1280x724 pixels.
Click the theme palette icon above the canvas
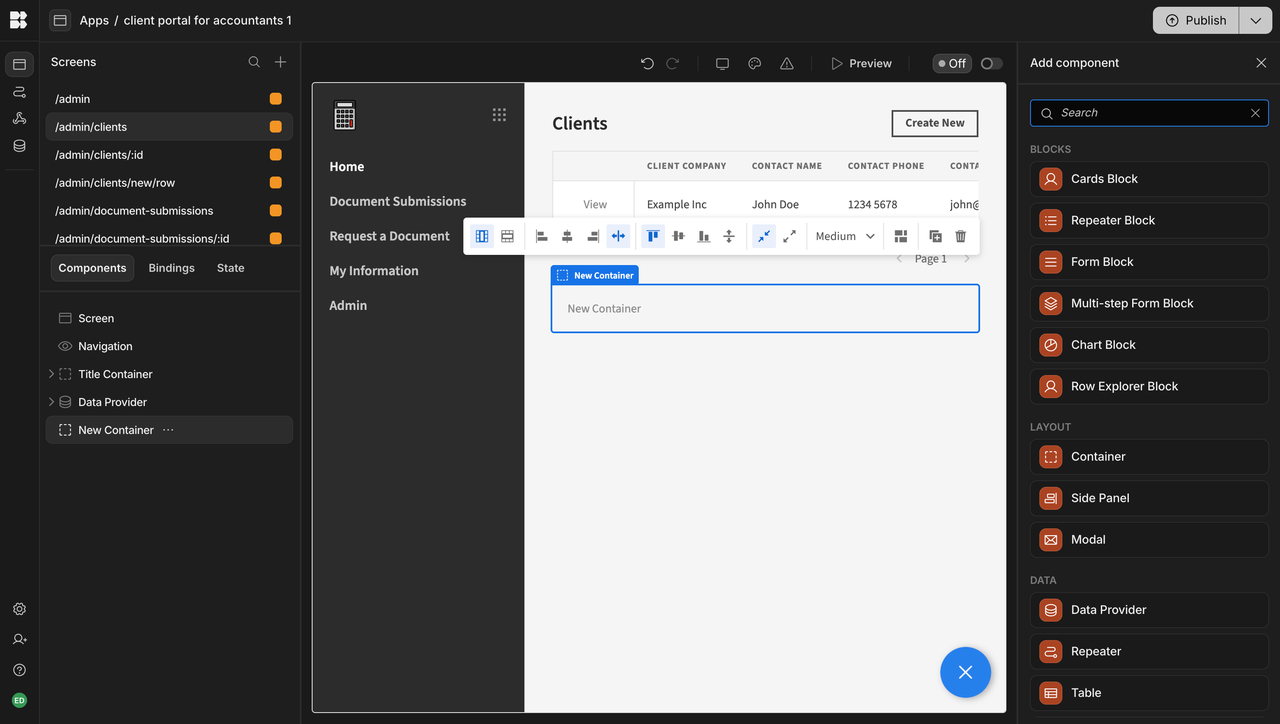pyautogui.click(x=754, y=62)
